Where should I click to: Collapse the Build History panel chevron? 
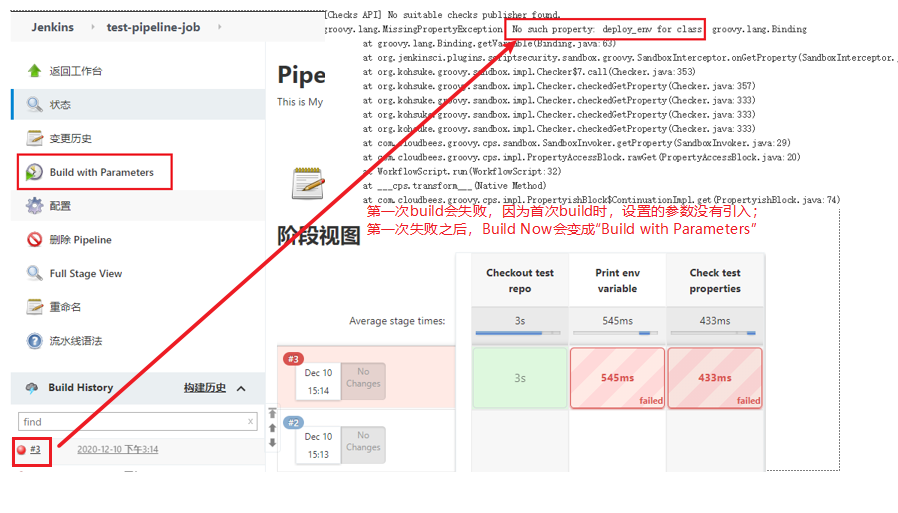(241, 388)
